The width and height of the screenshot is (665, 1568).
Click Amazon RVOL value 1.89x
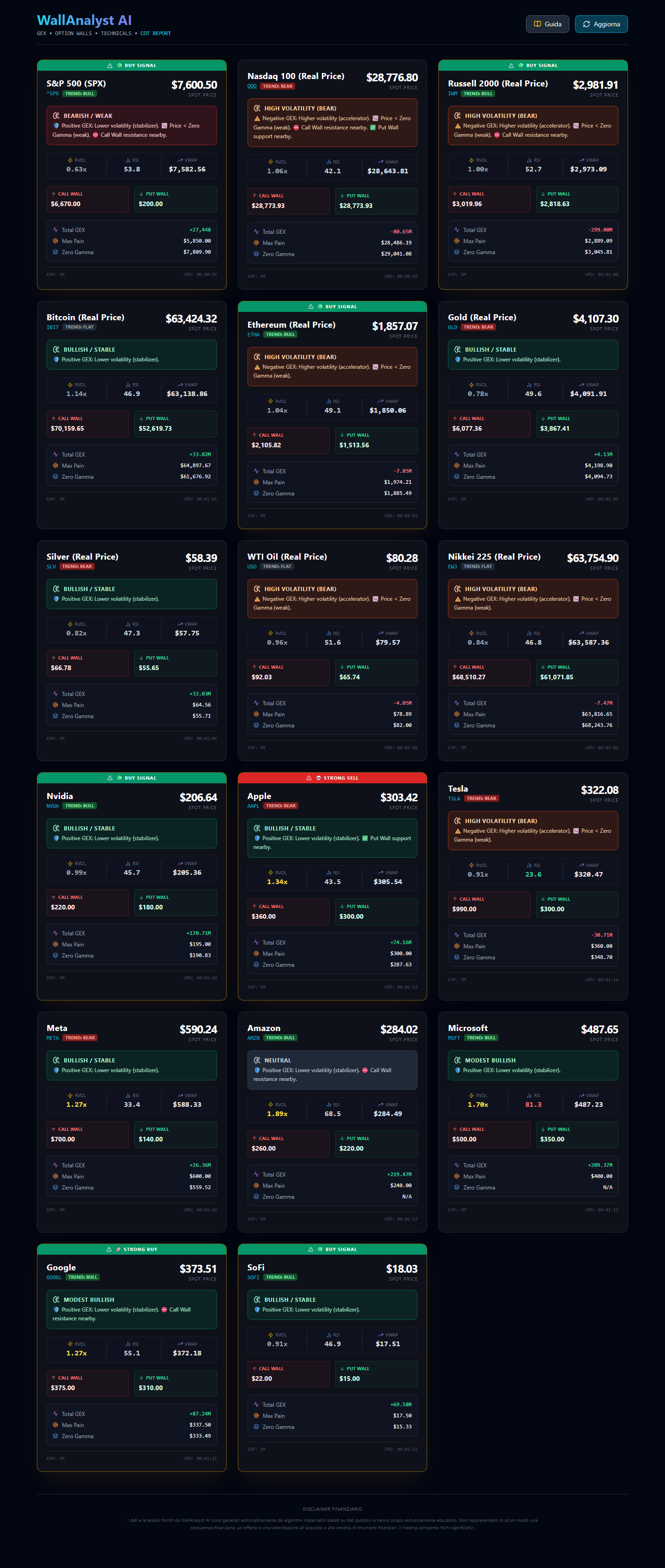click(278, 1114)
